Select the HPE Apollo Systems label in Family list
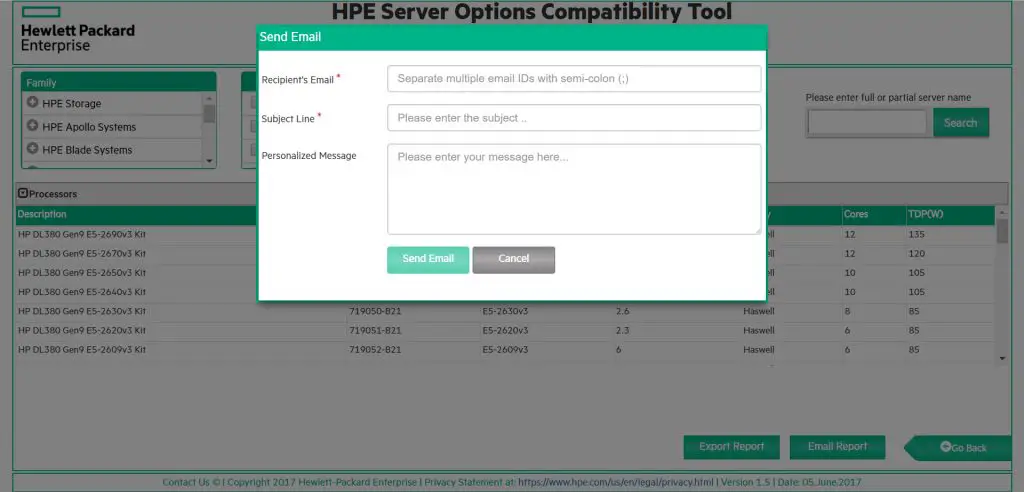 tap(89, 127)
